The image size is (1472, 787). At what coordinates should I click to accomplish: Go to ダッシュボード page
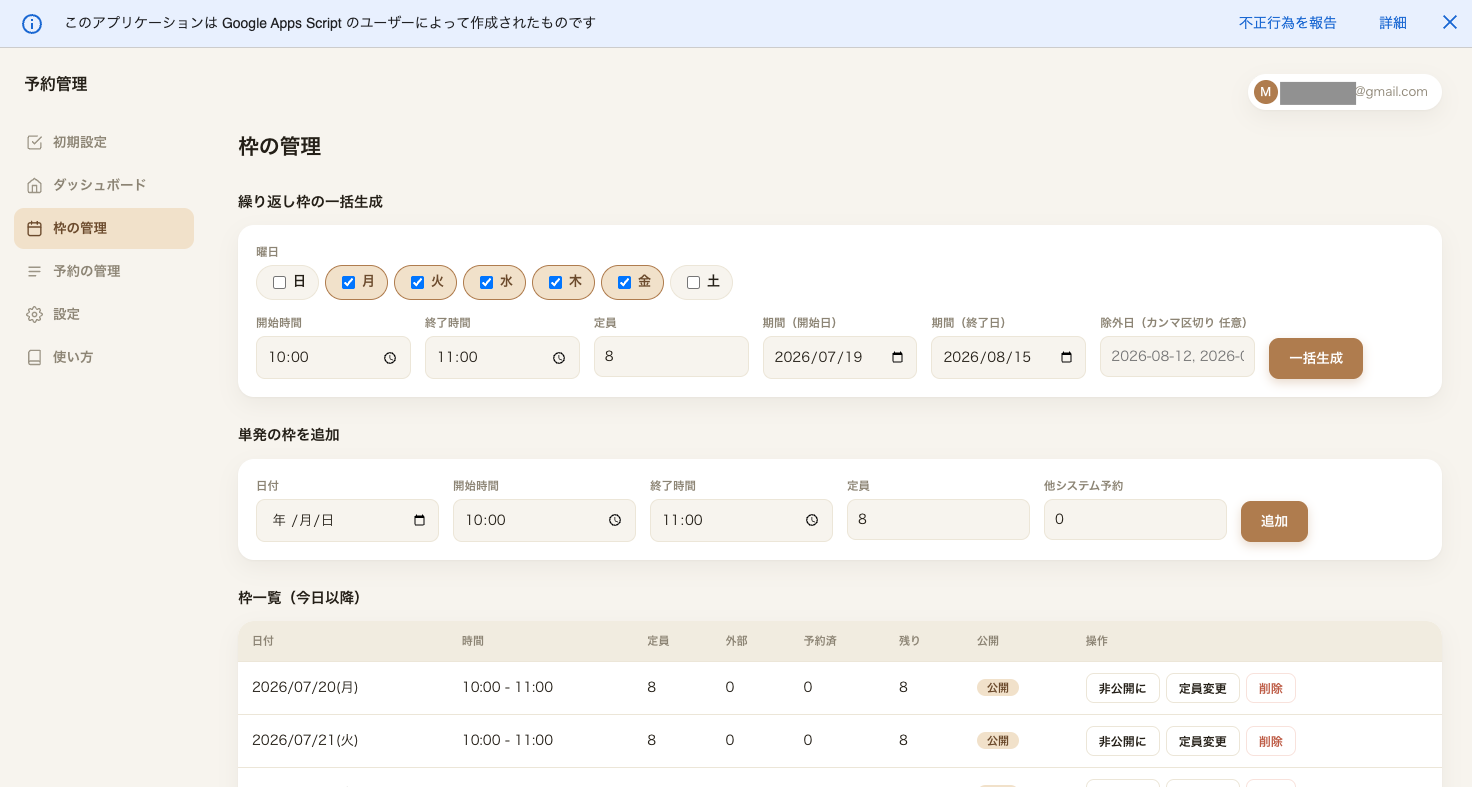[104, 185]
